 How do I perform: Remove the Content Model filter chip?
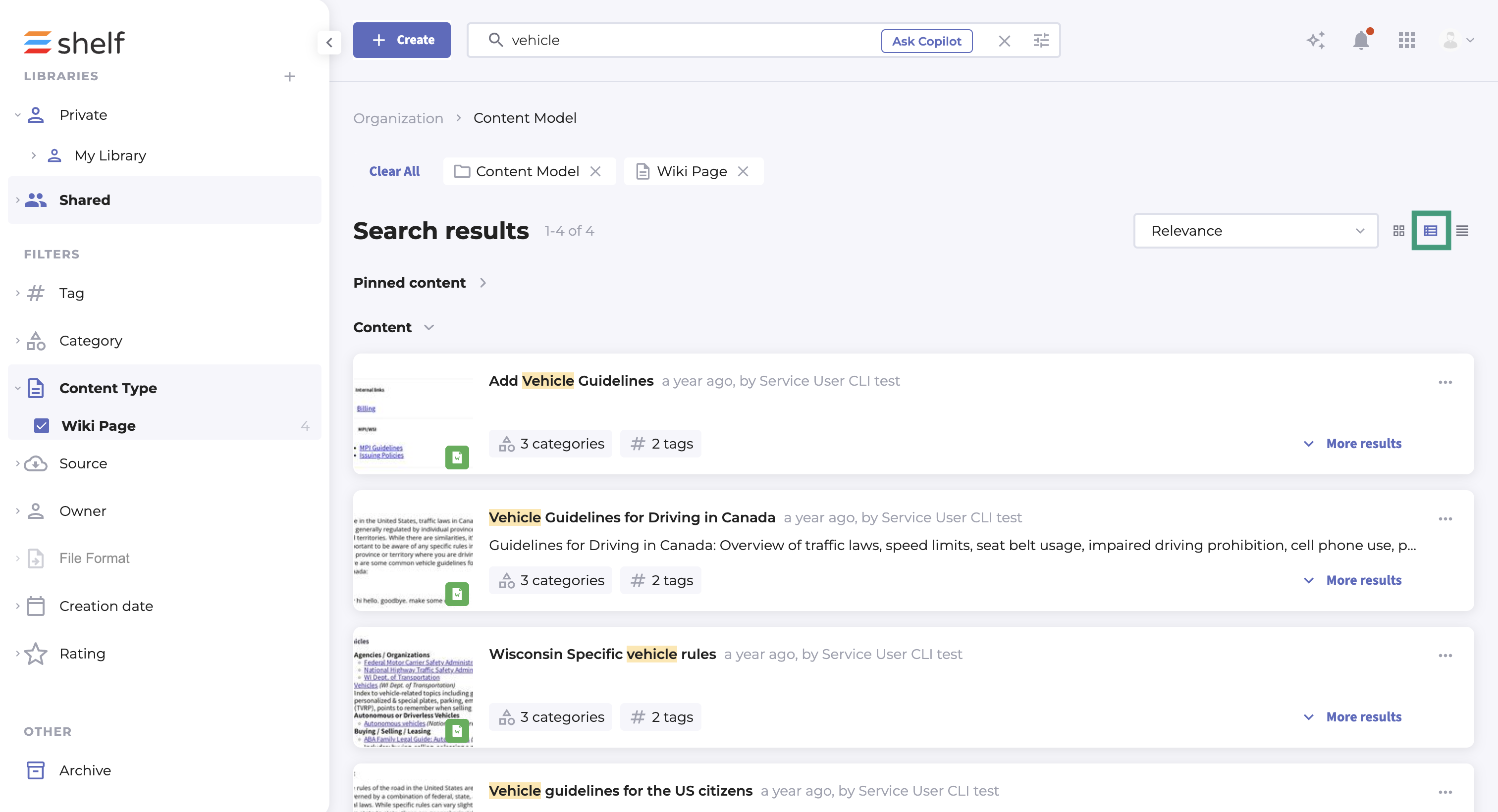(595, 171)
